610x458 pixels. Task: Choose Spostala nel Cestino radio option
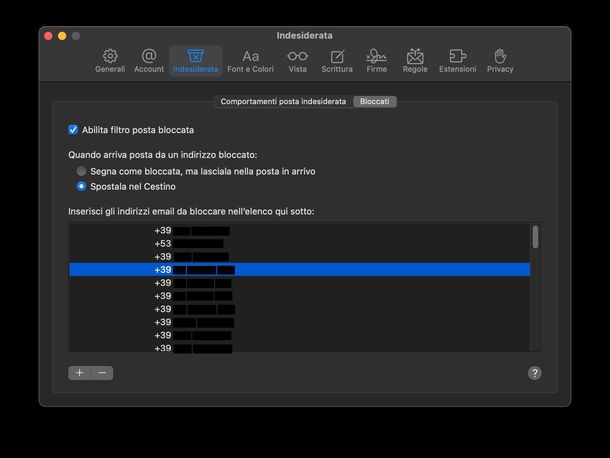(x=82, y=186)
